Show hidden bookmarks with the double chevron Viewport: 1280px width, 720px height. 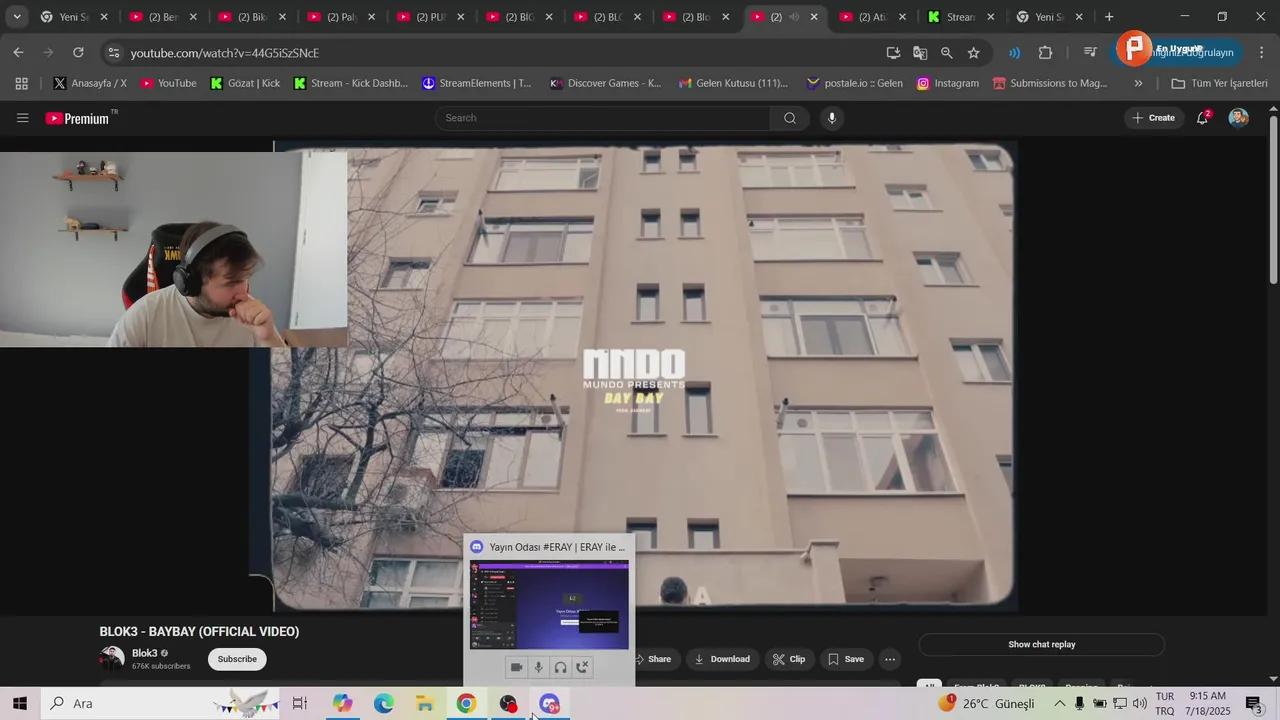point(1138,83)
